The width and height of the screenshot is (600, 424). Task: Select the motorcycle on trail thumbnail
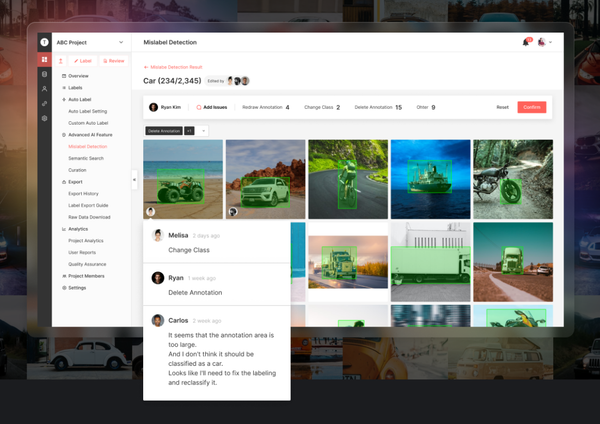513,179
